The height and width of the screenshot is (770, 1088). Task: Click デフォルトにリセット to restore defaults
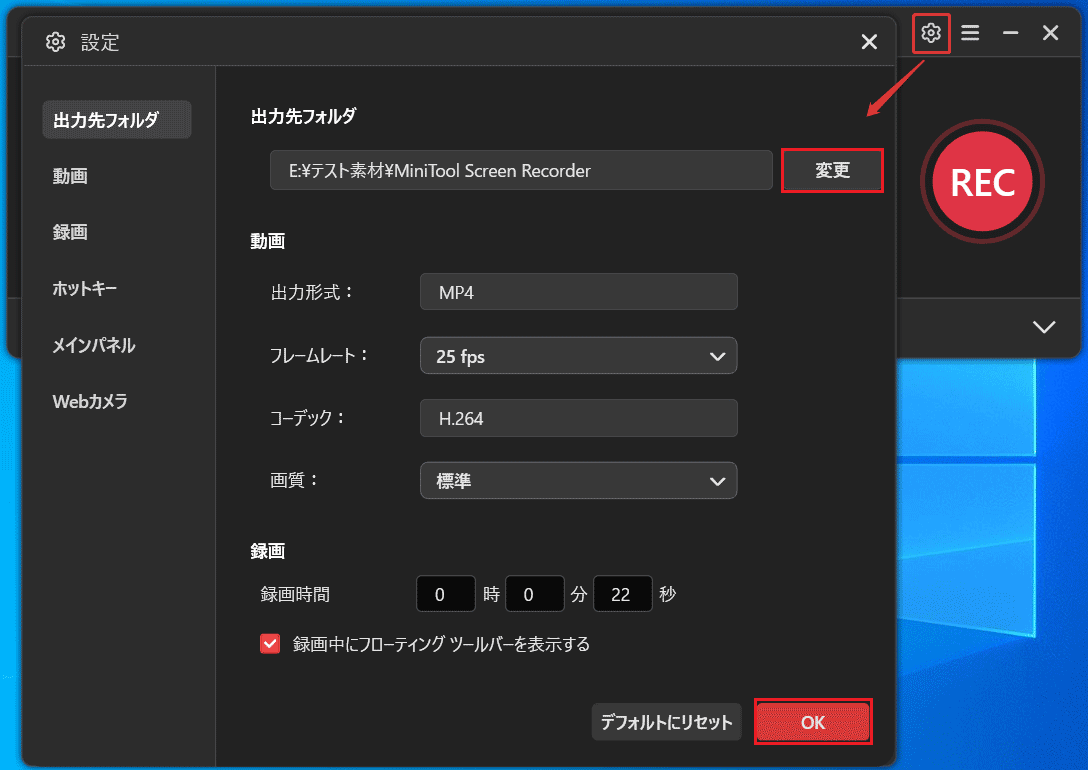click(666, 721)
